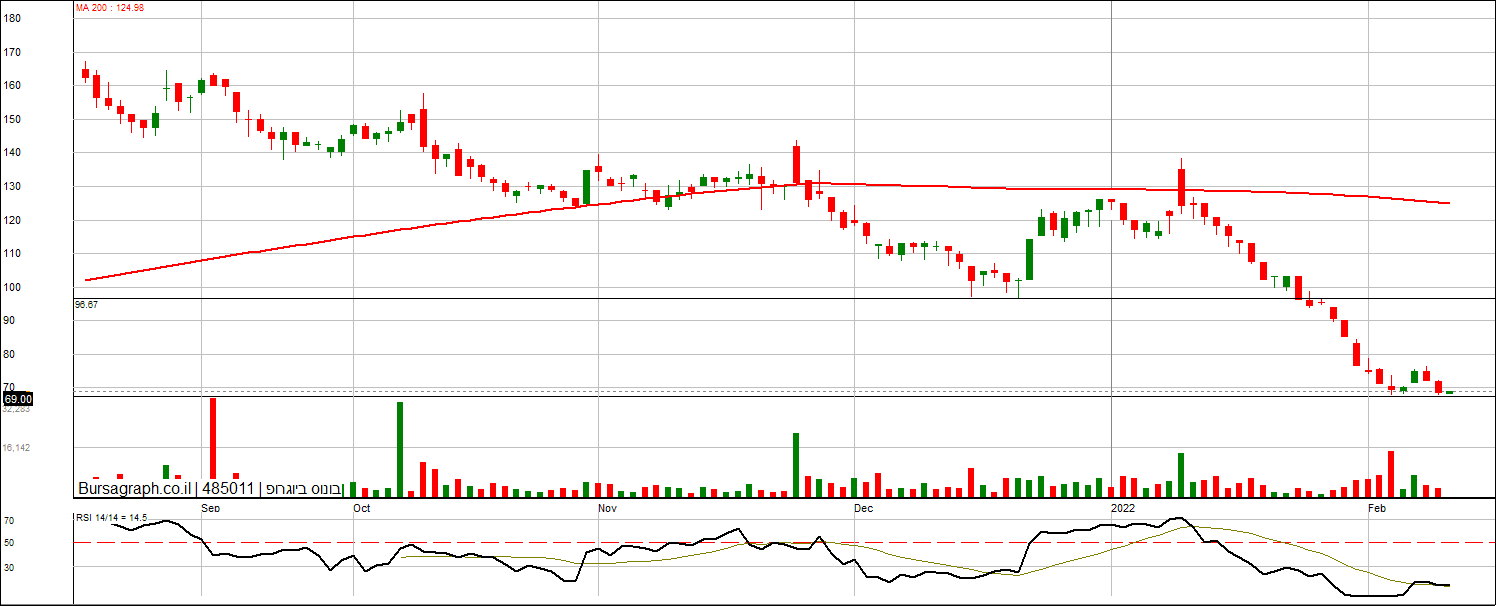Click the Feb month label on time axis
The image size is (1496, 606).
pyautogui.click(x=1377, y=508)
